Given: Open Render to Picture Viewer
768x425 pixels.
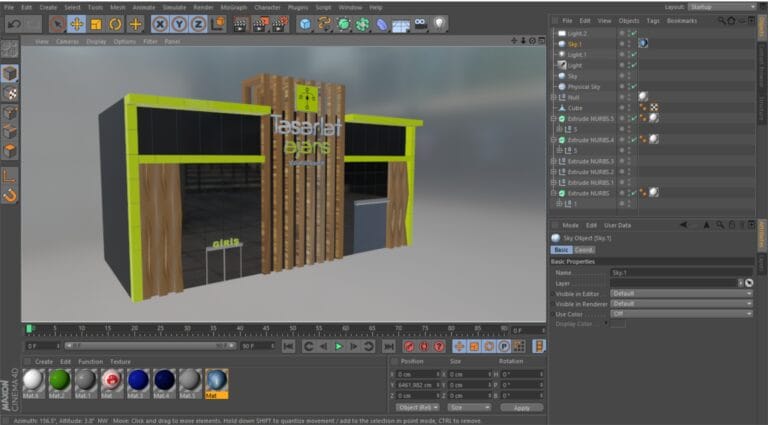Looking at the screenshot, I should tap(260, 24).
